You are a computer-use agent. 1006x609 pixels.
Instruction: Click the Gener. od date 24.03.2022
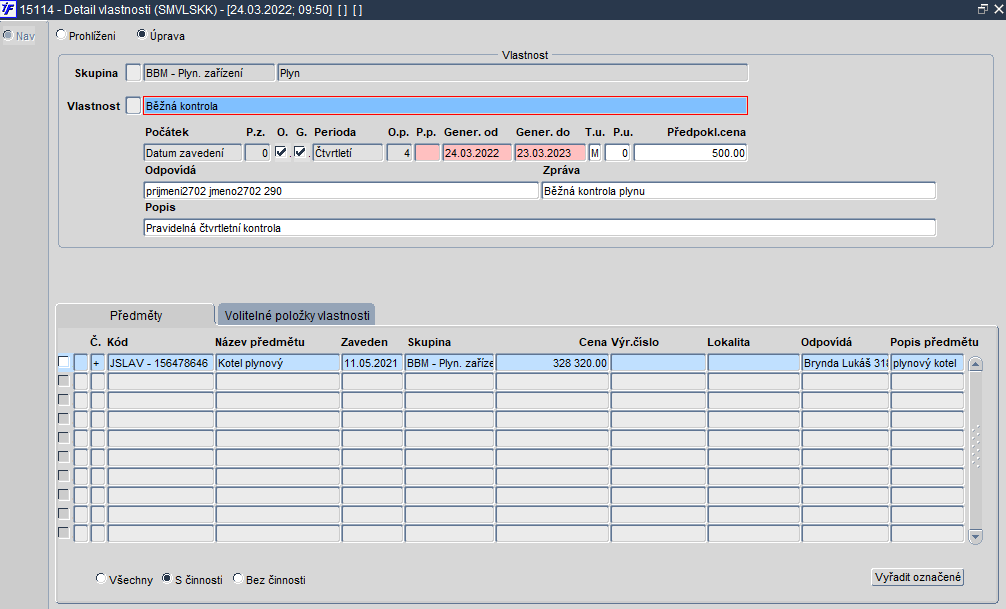coord(477,153)
